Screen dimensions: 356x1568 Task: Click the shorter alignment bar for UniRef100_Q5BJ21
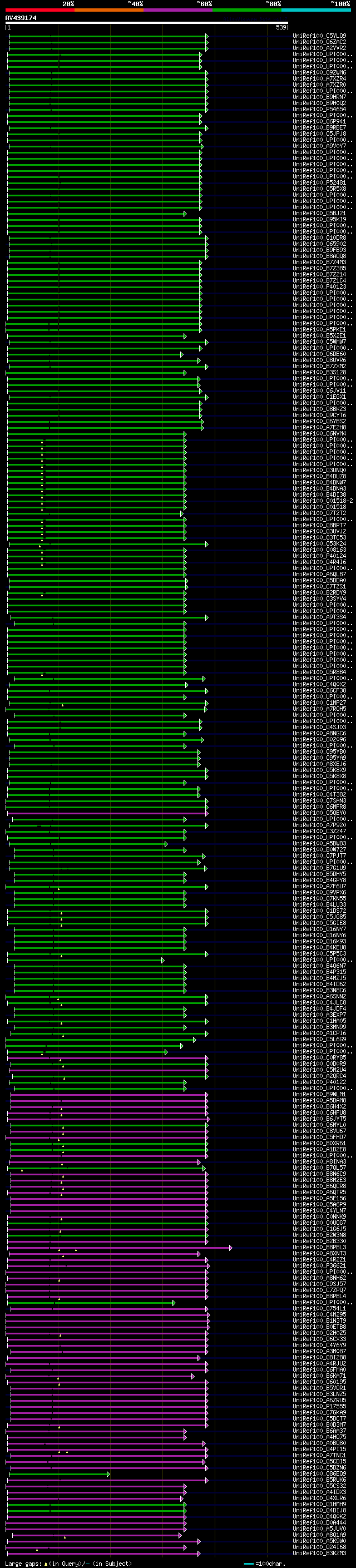pos(97,214)
